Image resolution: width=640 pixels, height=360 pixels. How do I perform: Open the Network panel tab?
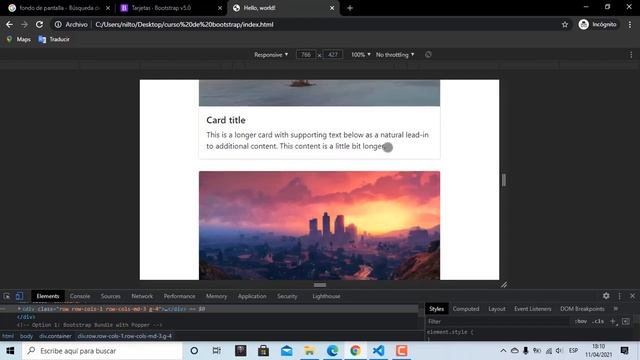[x=142, y=296]
